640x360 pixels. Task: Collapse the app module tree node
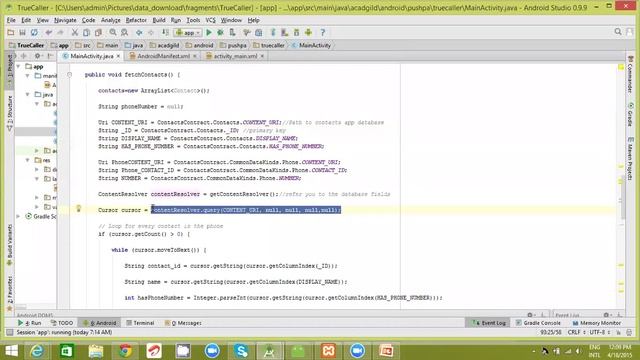point(18,66)
